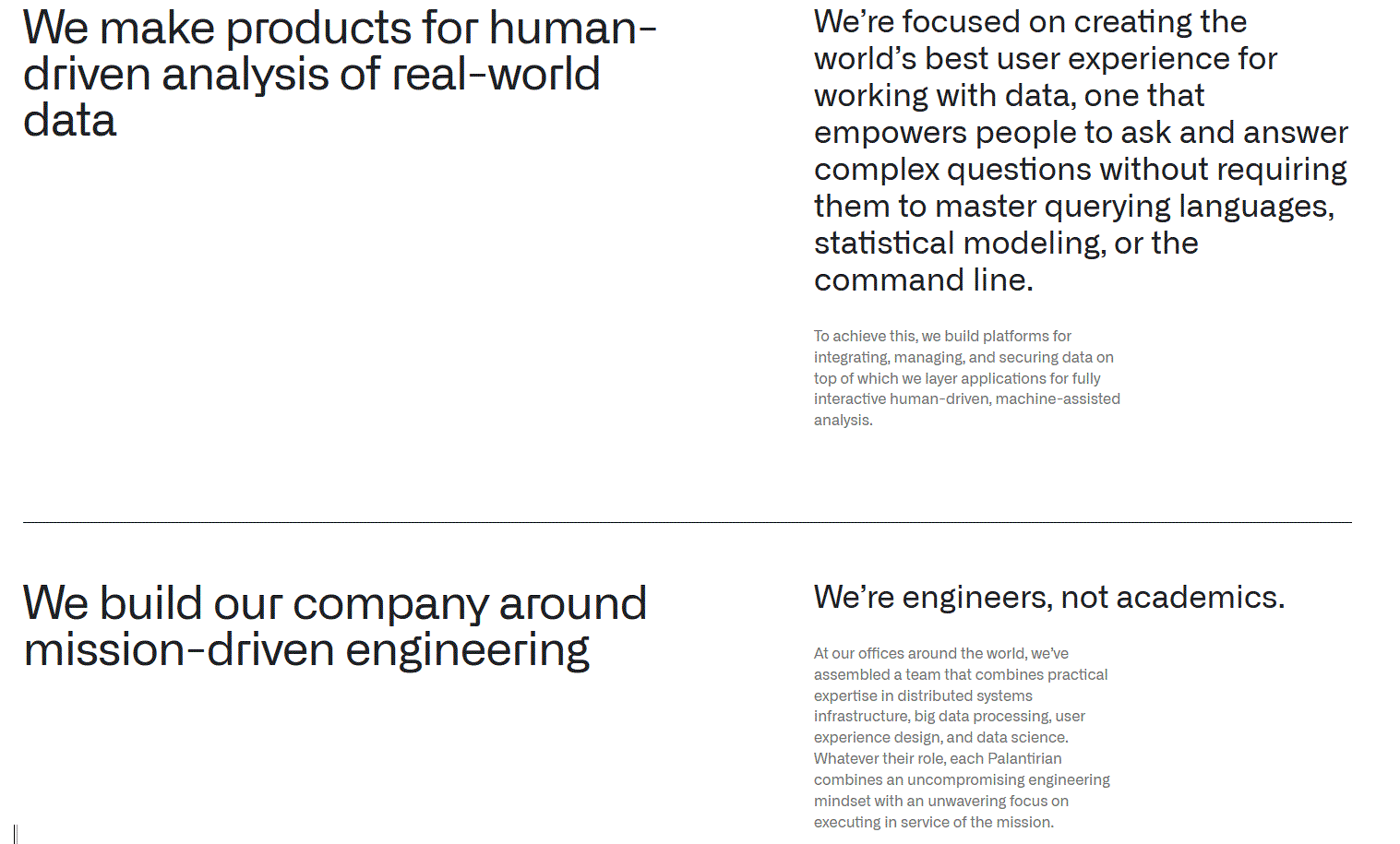Click the word "machine-assisted" in the small paragraph
The image size is (1400, 844).
(1058, 398)
